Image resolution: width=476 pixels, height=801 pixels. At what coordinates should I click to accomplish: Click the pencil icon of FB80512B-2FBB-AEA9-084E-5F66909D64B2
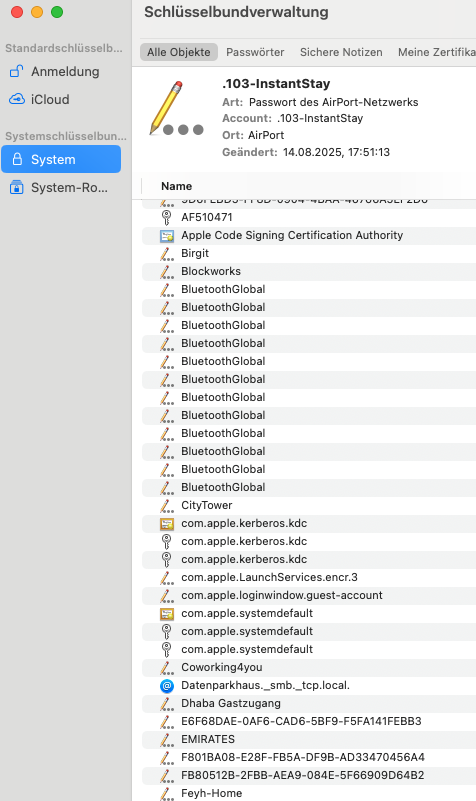click(166, 775)
